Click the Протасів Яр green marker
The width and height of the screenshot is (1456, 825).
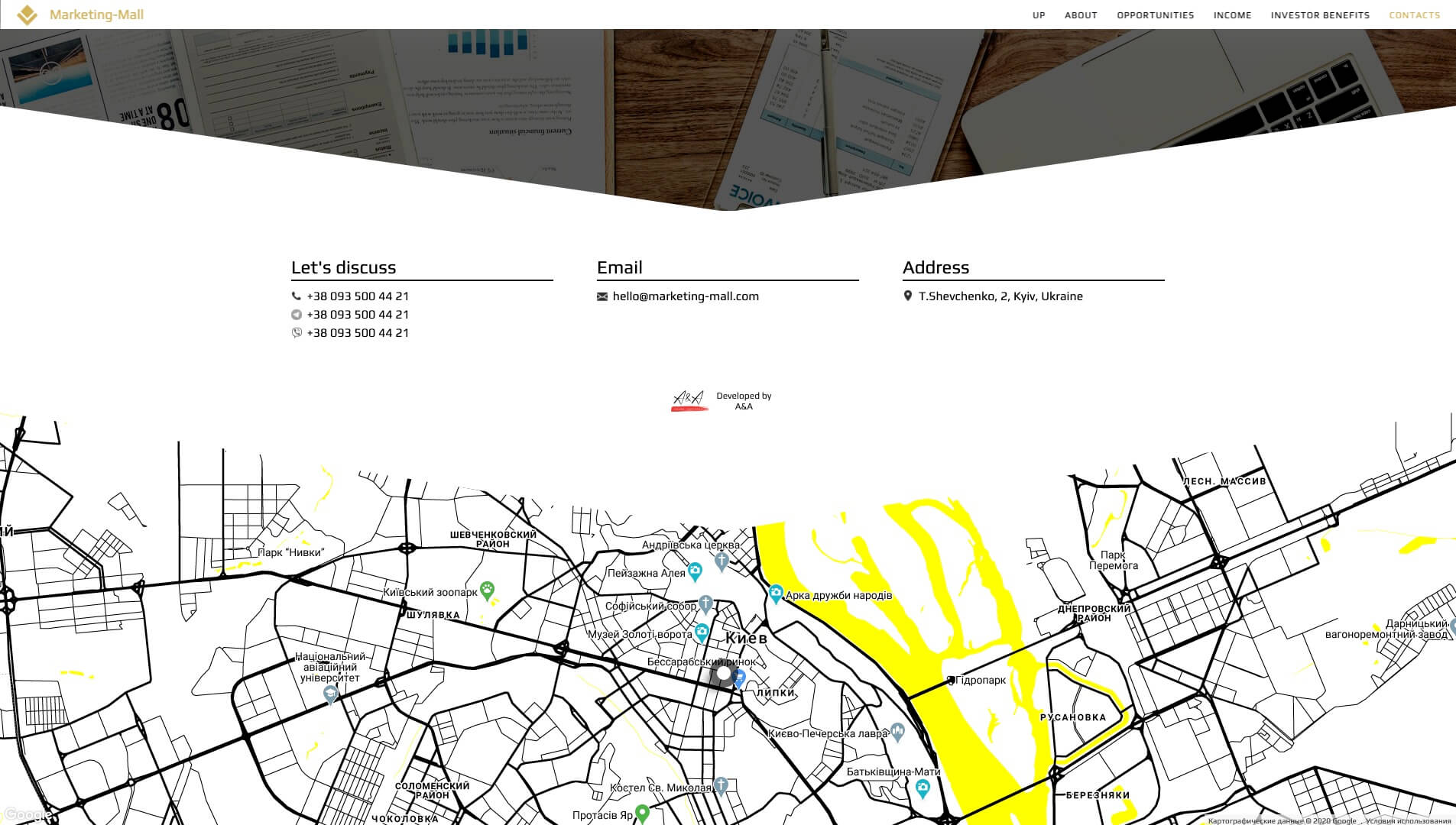(x=642, y=814)
